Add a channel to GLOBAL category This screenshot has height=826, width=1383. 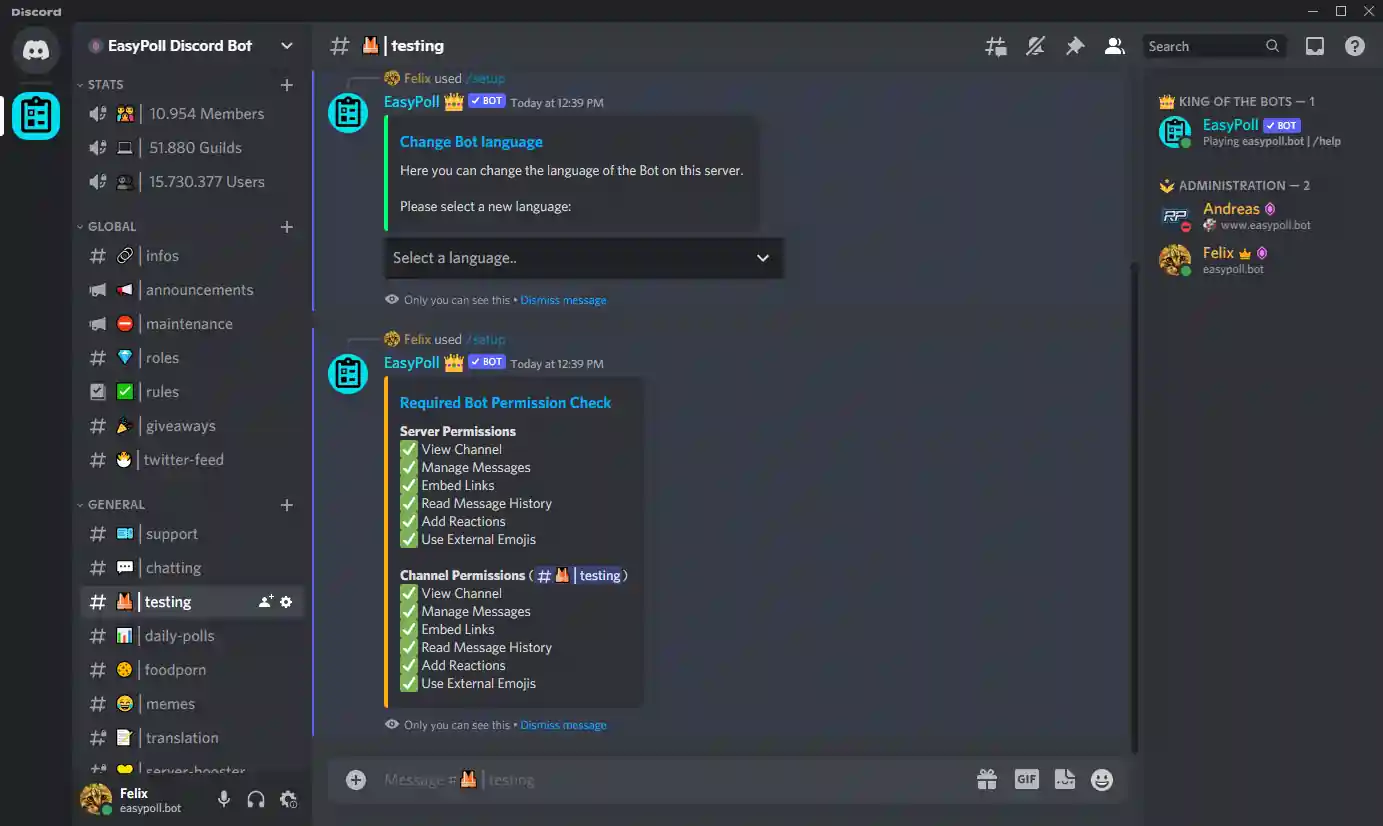pos(287,227)
